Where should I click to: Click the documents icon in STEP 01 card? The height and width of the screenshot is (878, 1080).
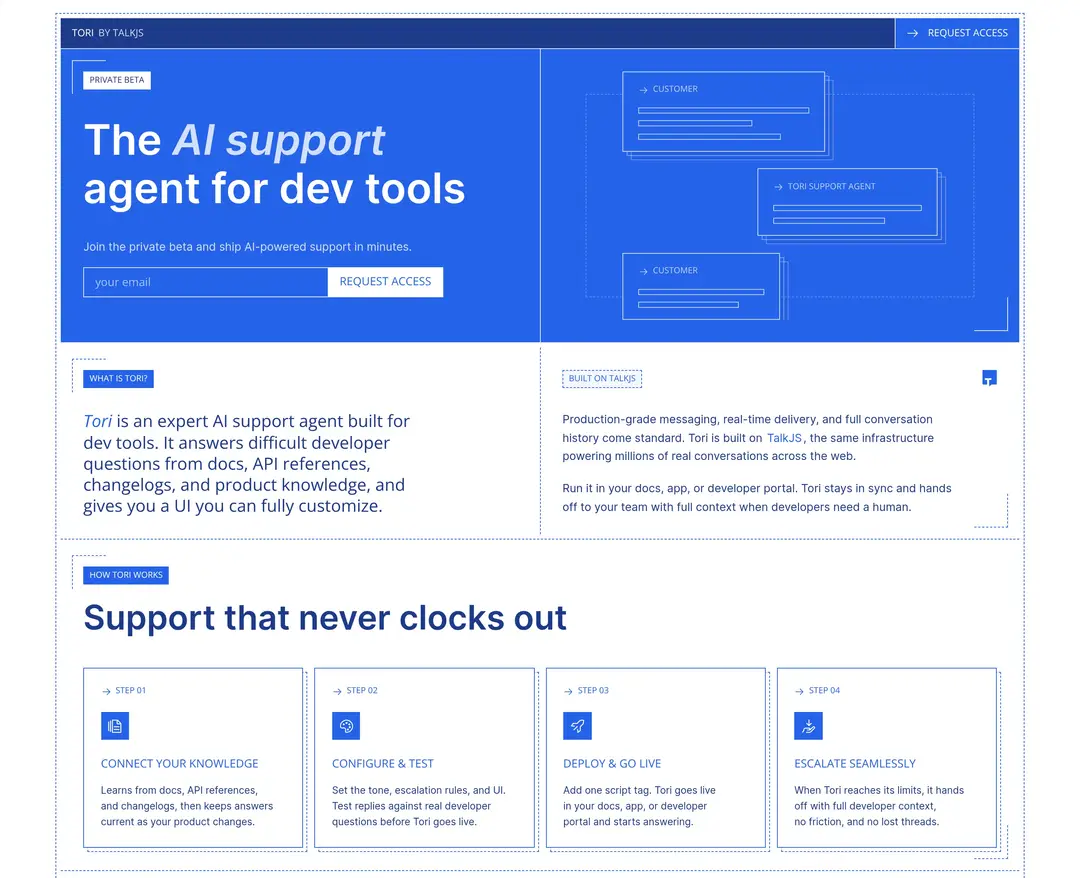[115, 726]
